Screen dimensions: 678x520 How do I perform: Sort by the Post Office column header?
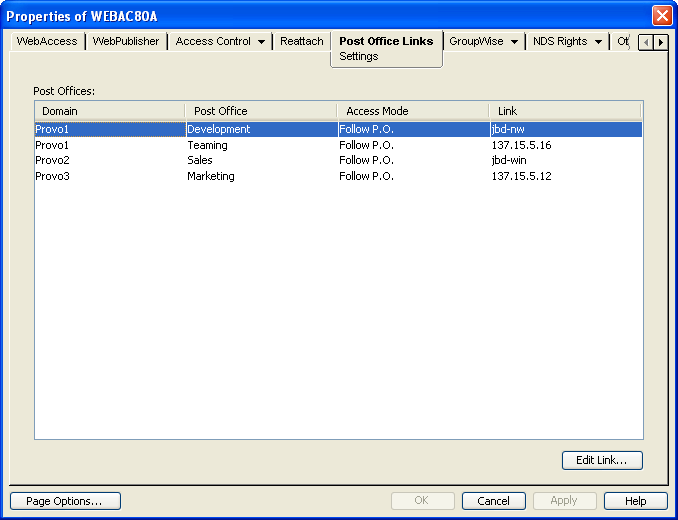tap(261, 111)
